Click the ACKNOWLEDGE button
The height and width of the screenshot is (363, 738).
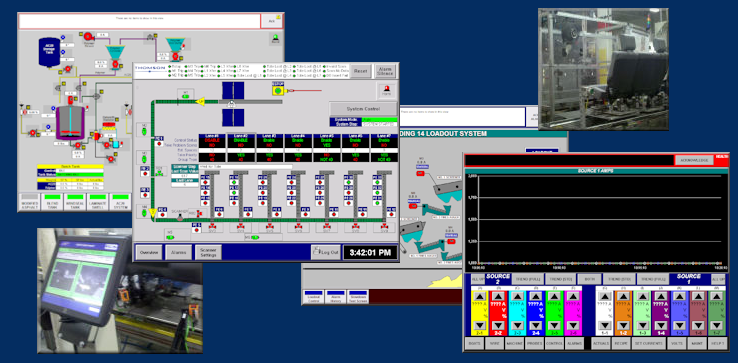point(694,160)
